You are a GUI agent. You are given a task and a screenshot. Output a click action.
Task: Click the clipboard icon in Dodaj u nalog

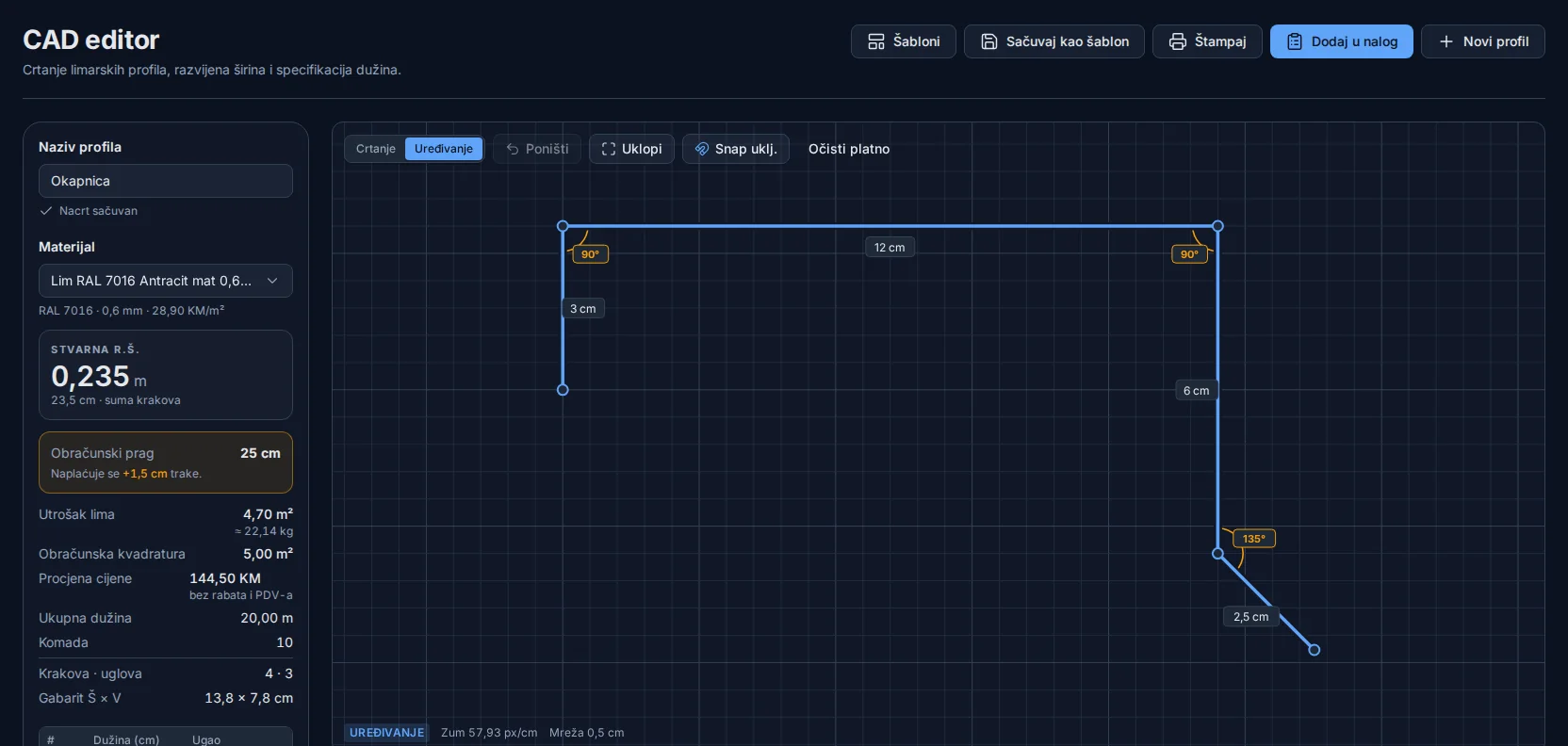(1295, 41)
